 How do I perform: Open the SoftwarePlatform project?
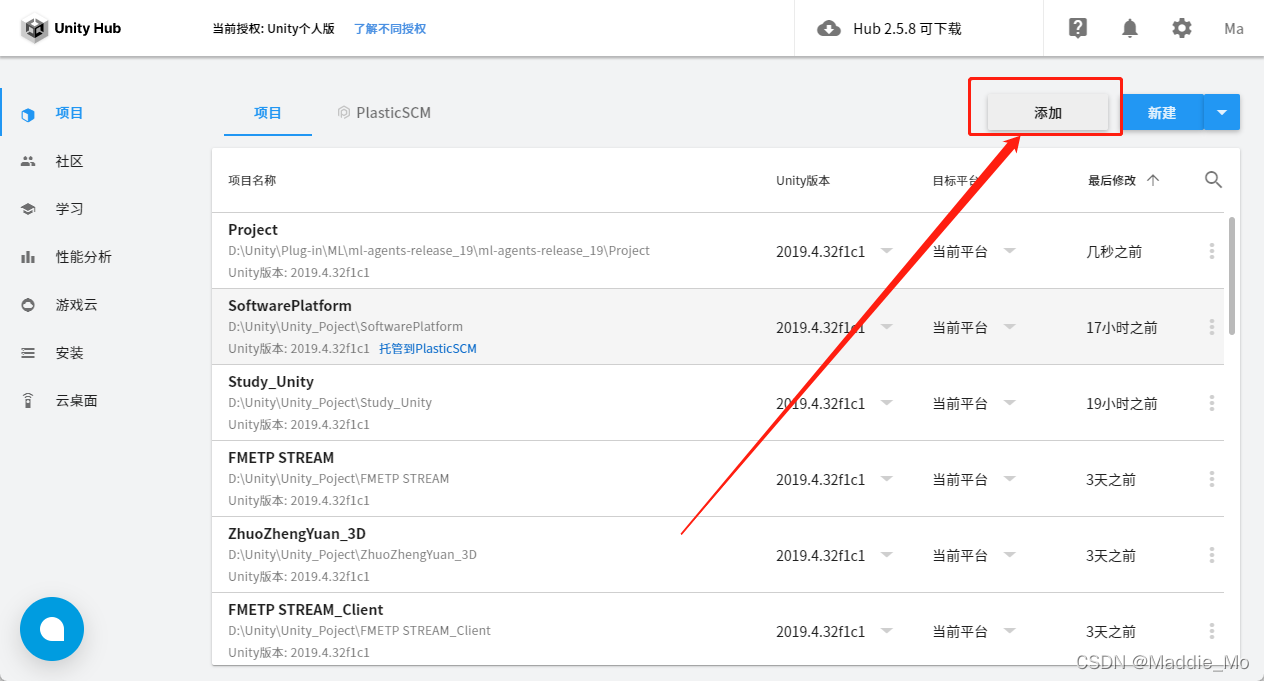pyautogui.click(x=290, y=306)
